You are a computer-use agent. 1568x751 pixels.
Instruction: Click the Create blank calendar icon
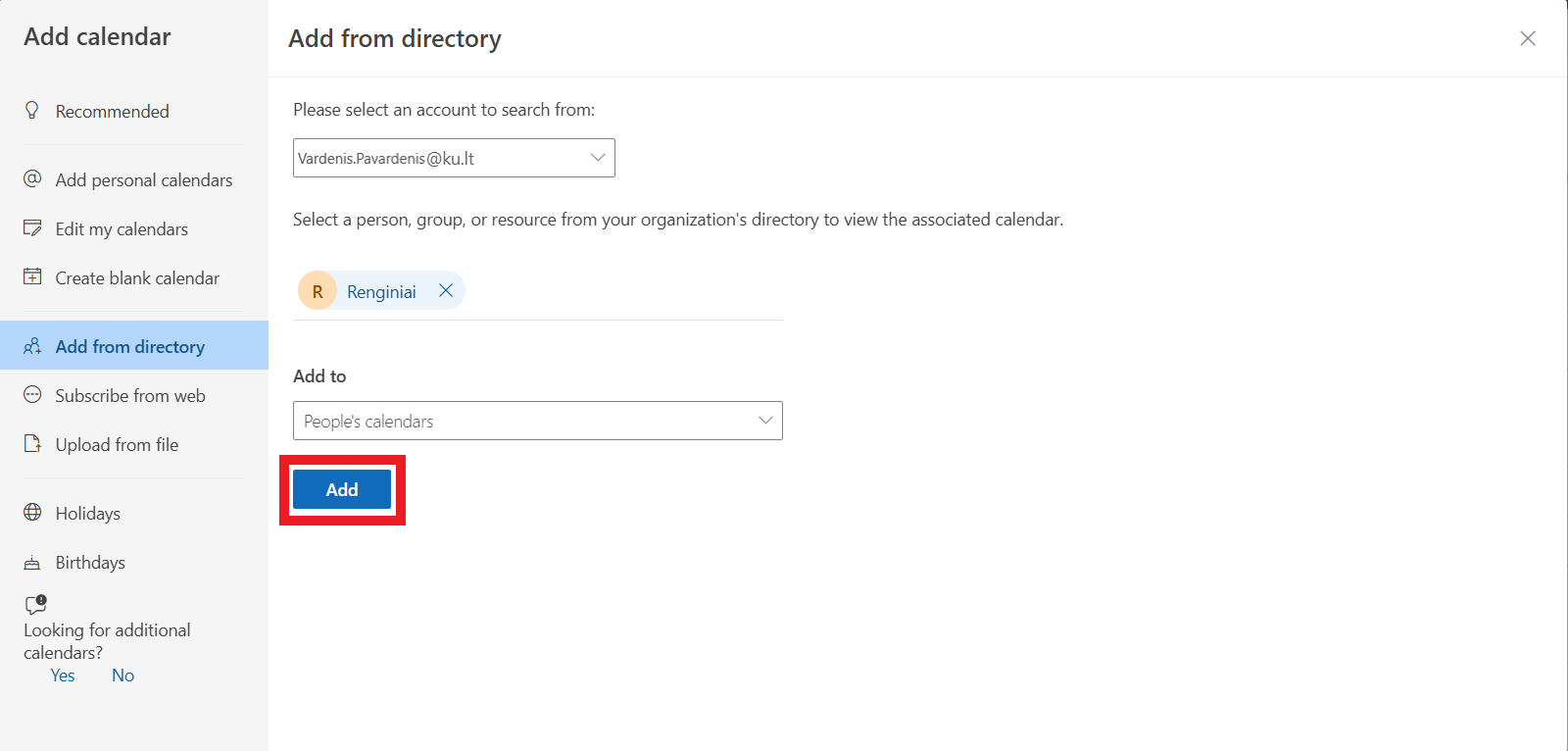(x=32, y=276)
